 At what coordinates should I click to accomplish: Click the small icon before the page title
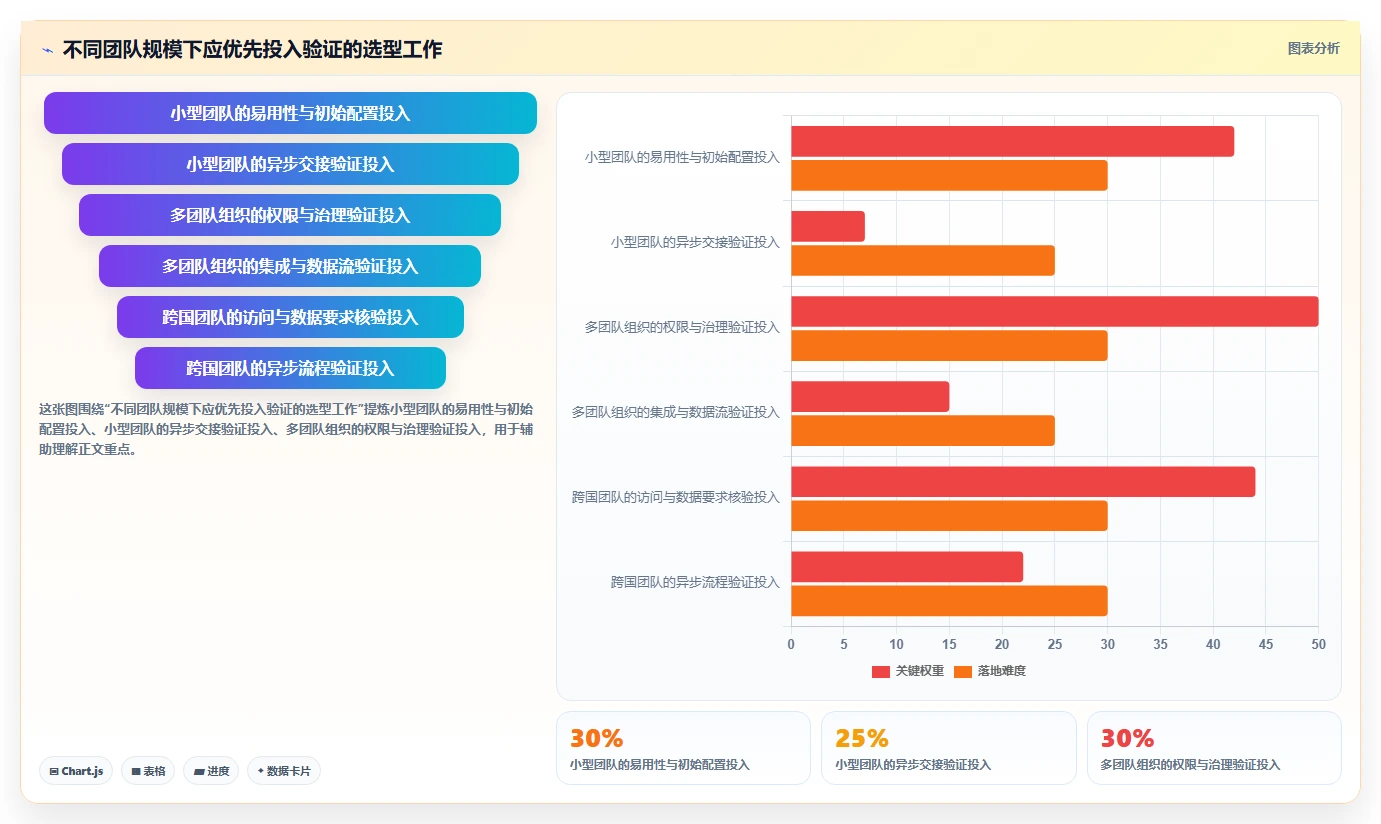pos(47,50)
